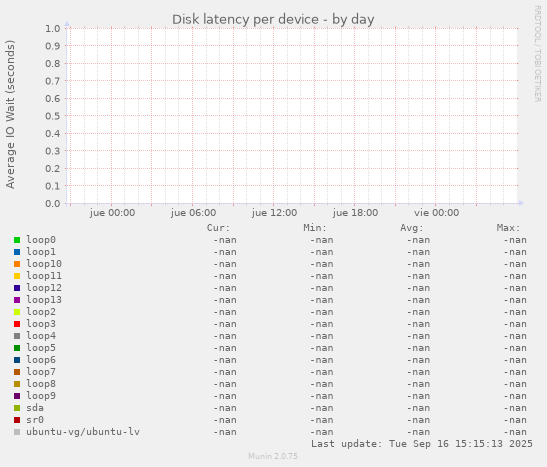Click the Avg: column header
Image resolution: width=547 pixels, height=467 pixels.
pos(412,228)
